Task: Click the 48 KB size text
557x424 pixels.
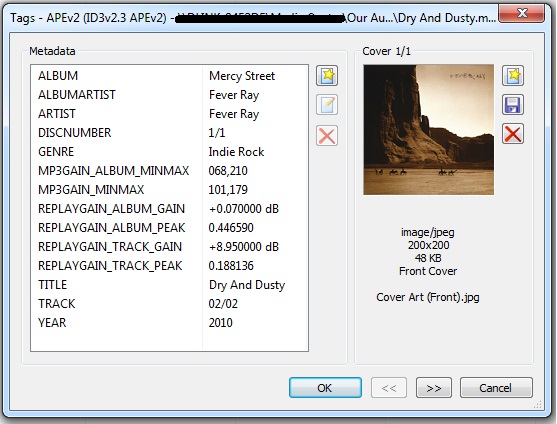Action: pyautogui.click(x=428, y=258)
